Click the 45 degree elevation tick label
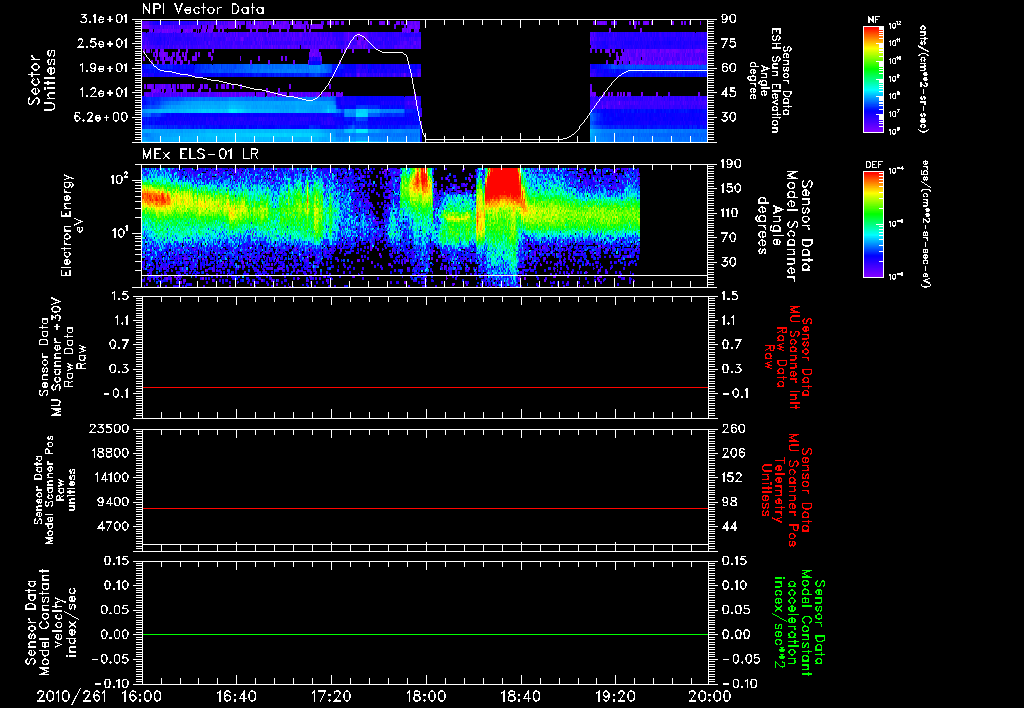This screenshot has width=1024, height=708. [728, 93]
